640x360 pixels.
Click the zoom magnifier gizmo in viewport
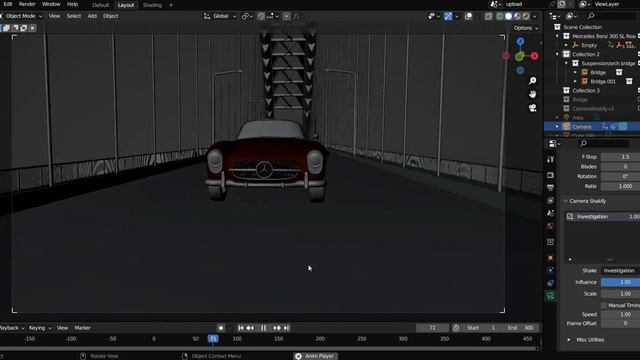532,81
